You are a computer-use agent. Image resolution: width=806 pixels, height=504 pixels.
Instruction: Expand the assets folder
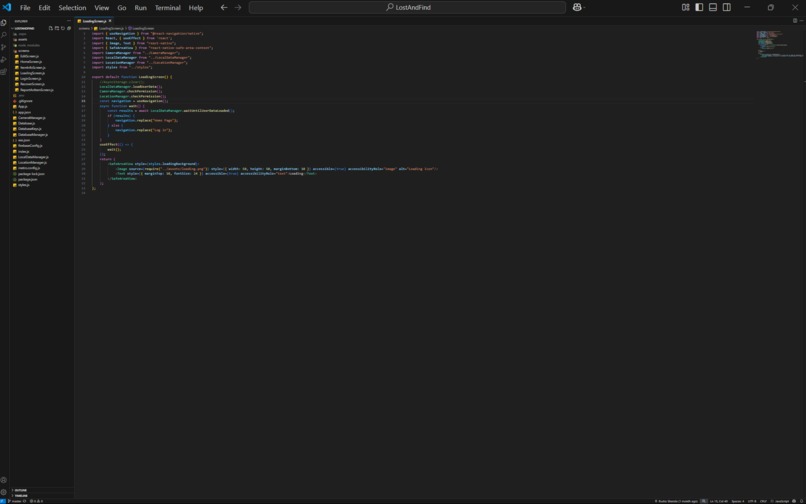coord(23,40)
